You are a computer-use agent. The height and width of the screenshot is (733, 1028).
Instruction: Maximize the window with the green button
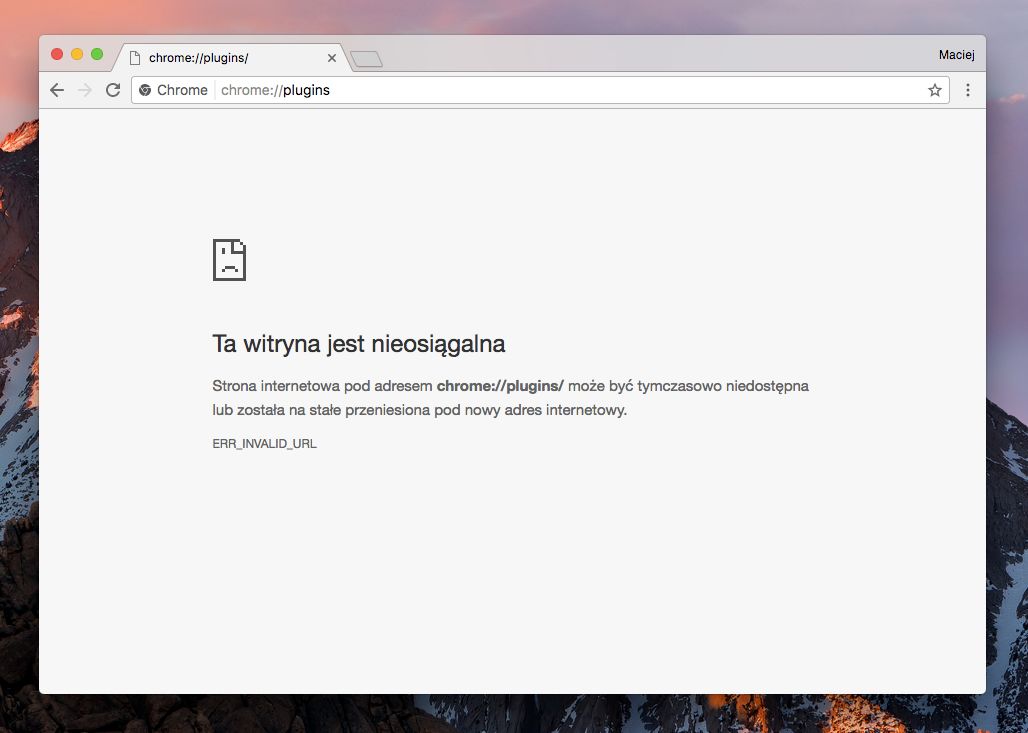(x=97, y=54)
